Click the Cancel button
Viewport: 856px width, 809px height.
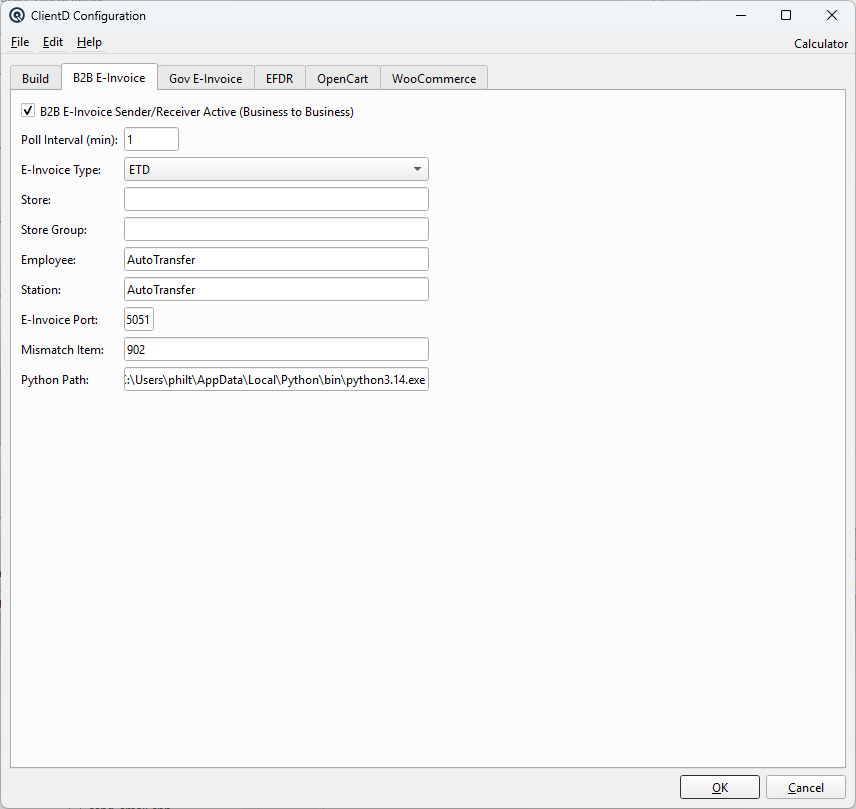tap(806, 787)
